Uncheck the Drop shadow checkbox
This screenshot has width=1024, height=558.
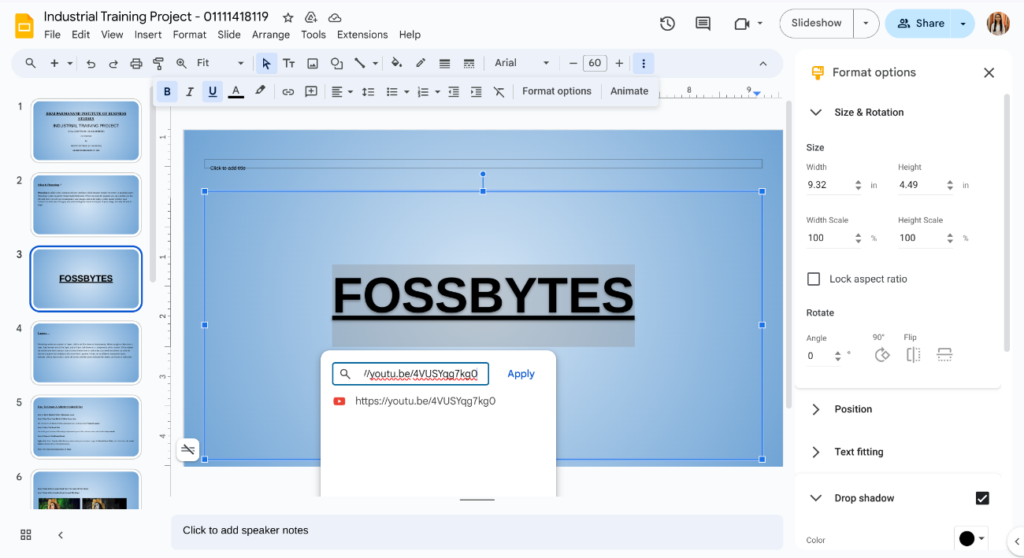tap(982, 498)
